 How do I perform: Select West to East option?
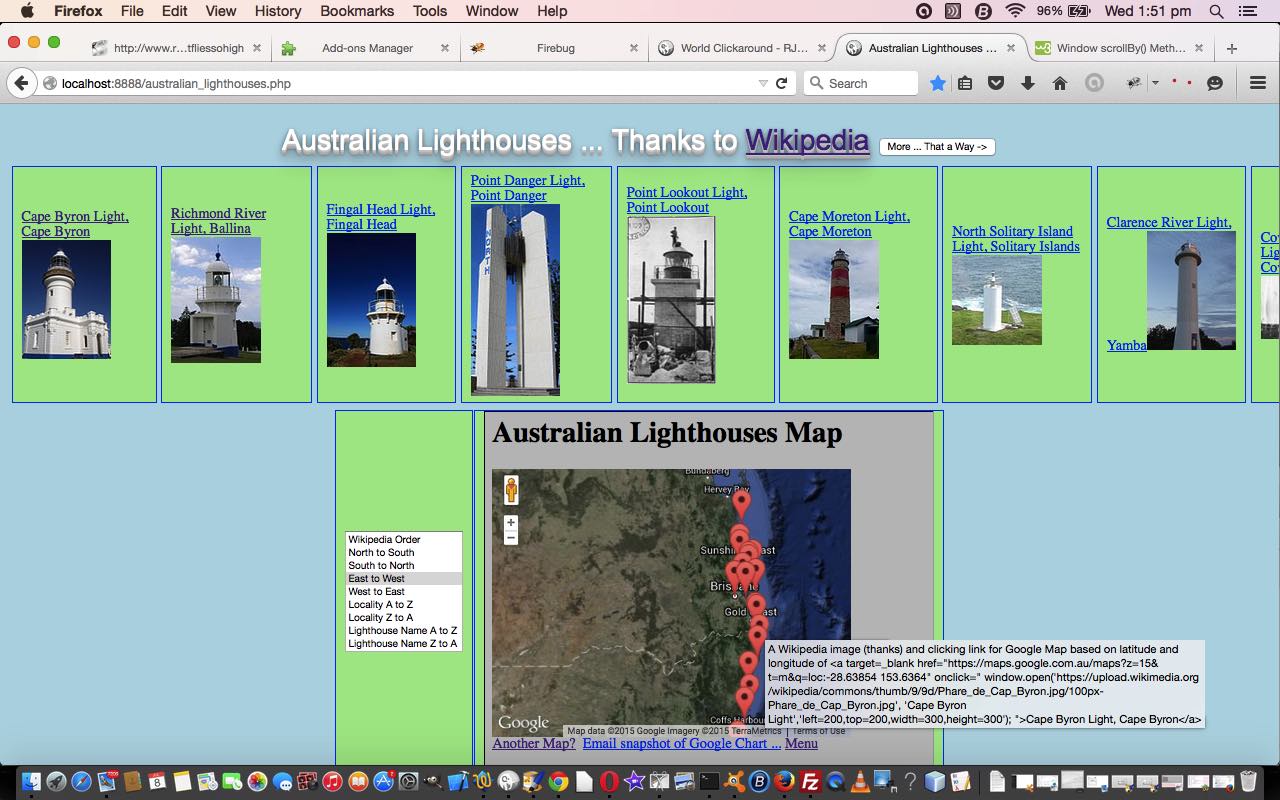coord(404,591)
